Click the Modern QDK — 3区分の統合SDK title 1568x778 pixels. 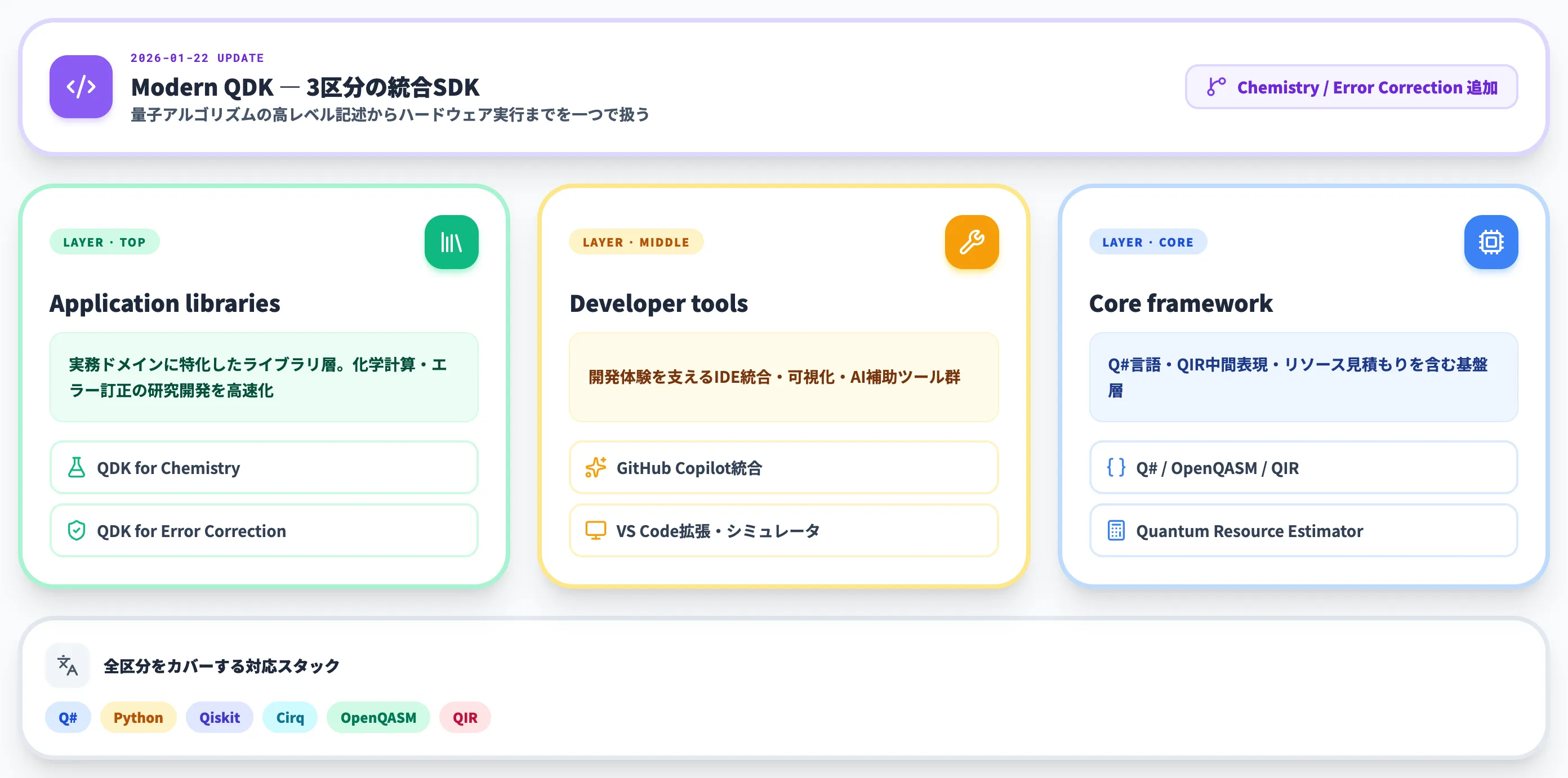click(306, 87)
